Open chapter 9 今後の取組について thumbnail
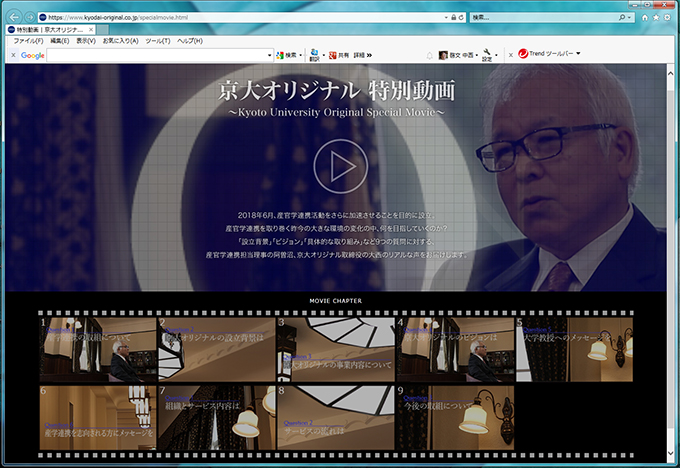The image size is (680, 468). tap(455, 418)
